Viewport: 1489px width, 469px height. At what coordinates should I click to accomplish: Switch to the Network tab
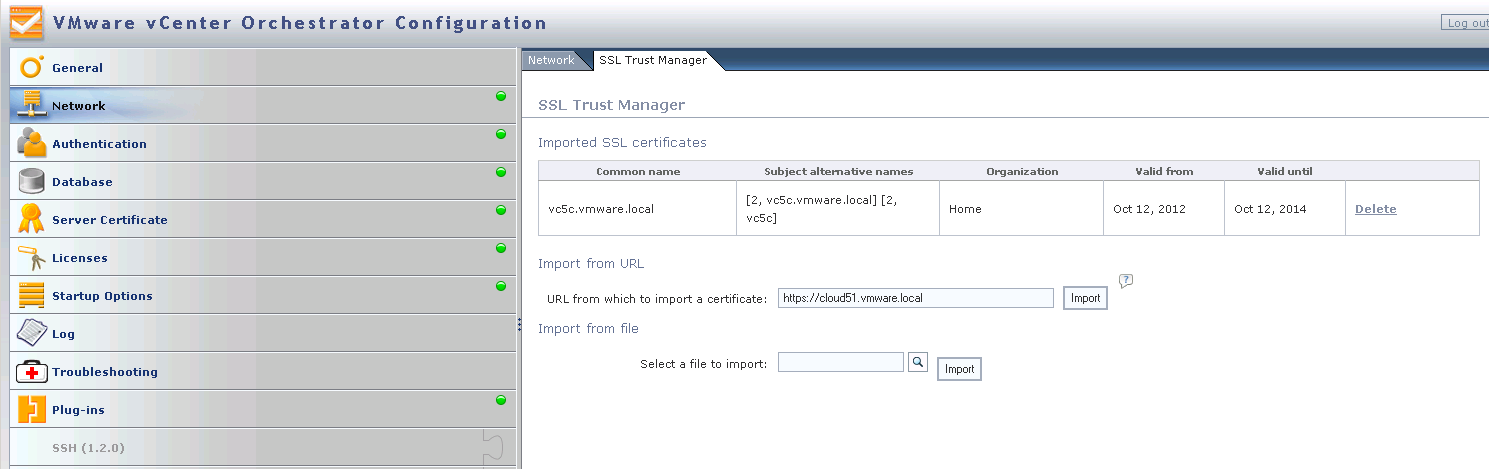[x=551, y=60]
